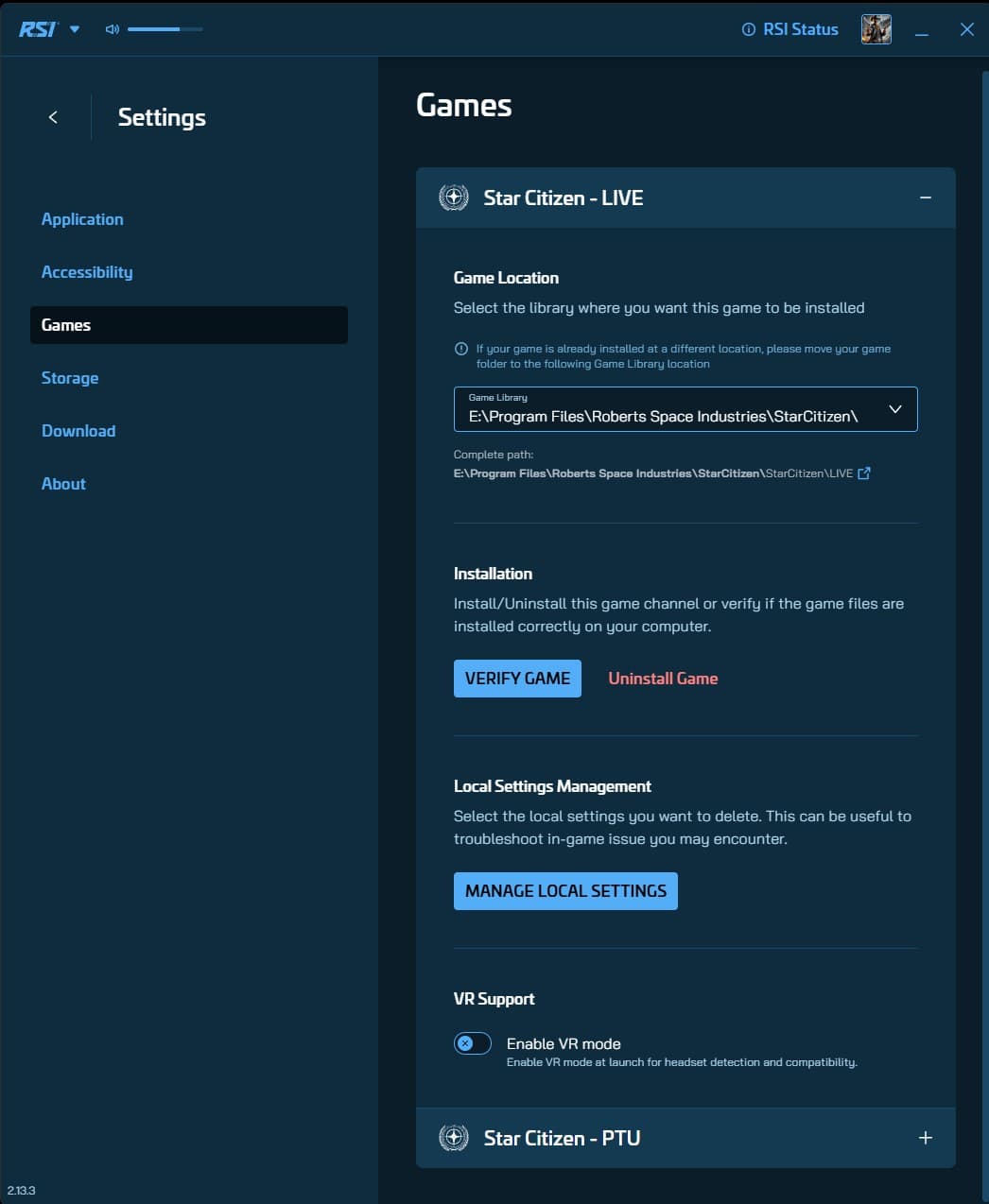Open the Storage settings section
This screenshot has height=1204, width=989.
point(70,378)
